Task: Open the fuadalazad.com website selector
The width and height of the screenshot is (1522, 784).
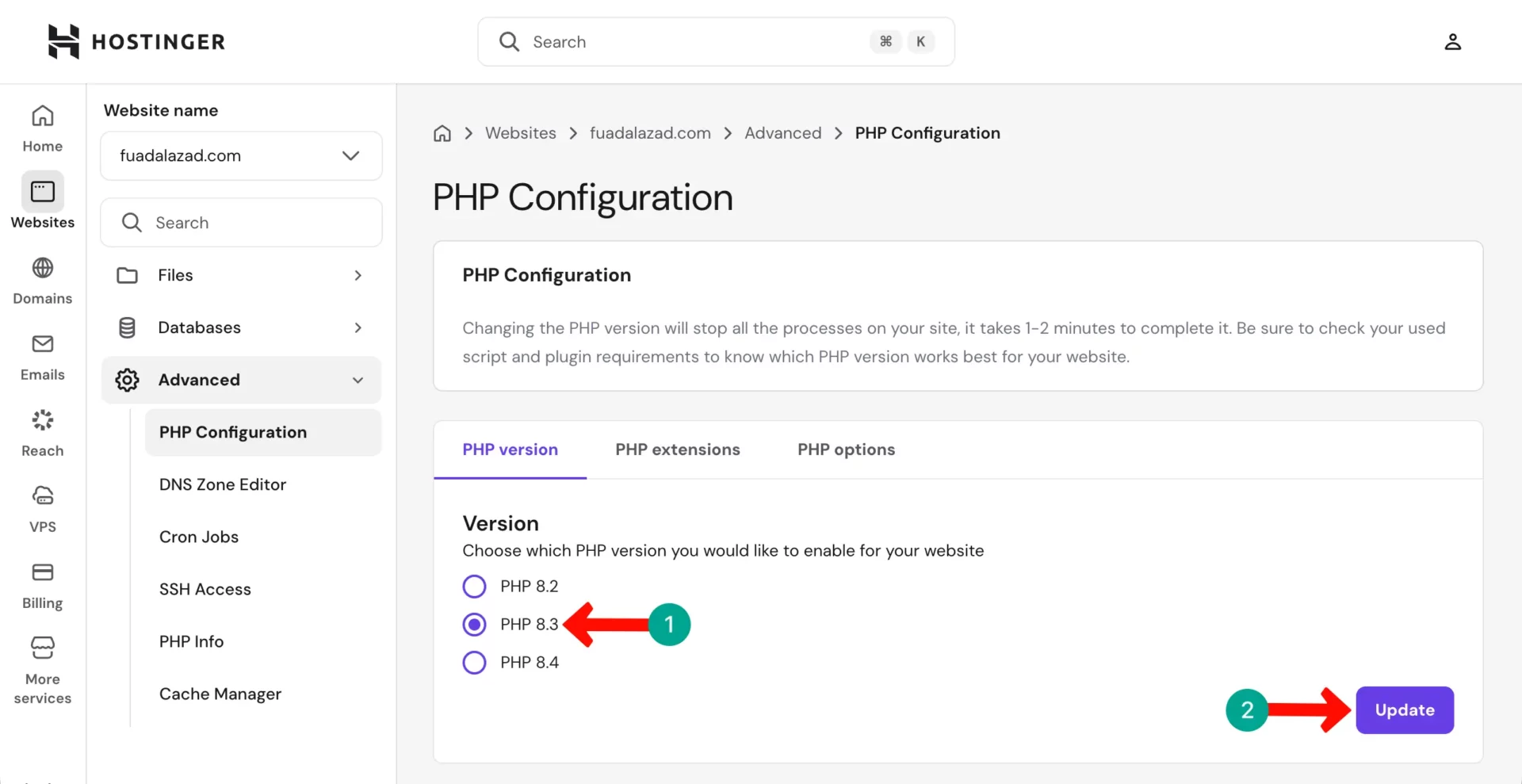Action: click(x=240, y=155)
